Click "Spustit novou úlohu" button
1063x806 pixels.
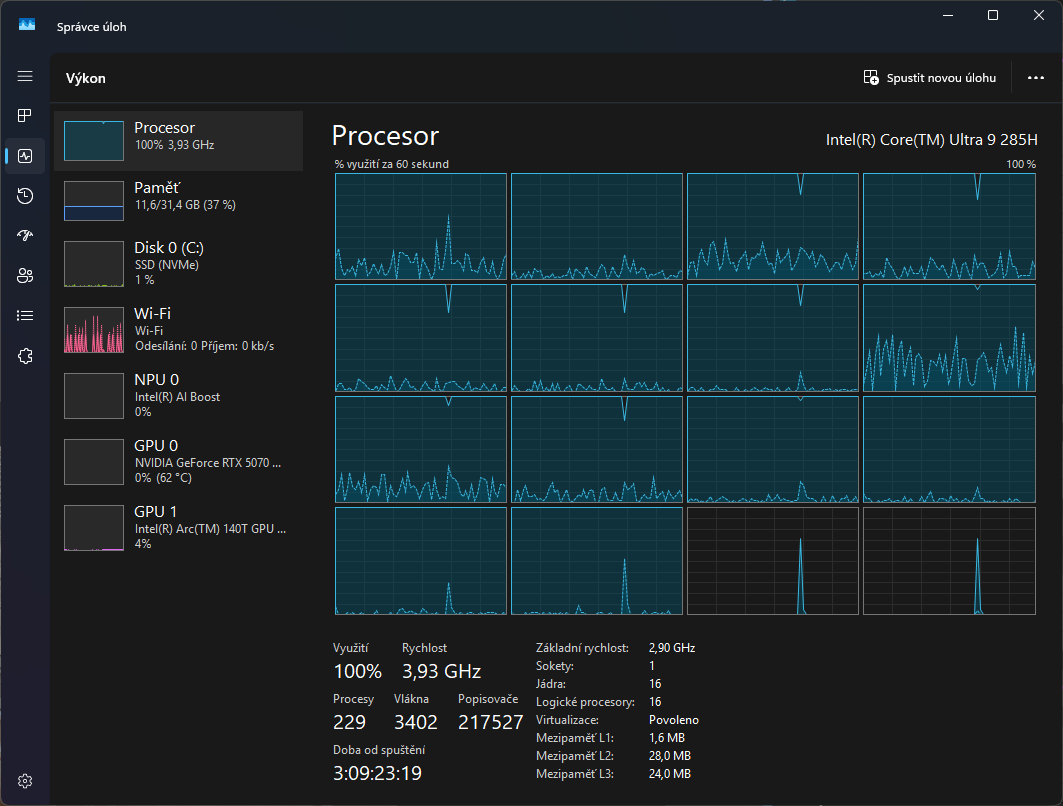click(x=930, y=78)
